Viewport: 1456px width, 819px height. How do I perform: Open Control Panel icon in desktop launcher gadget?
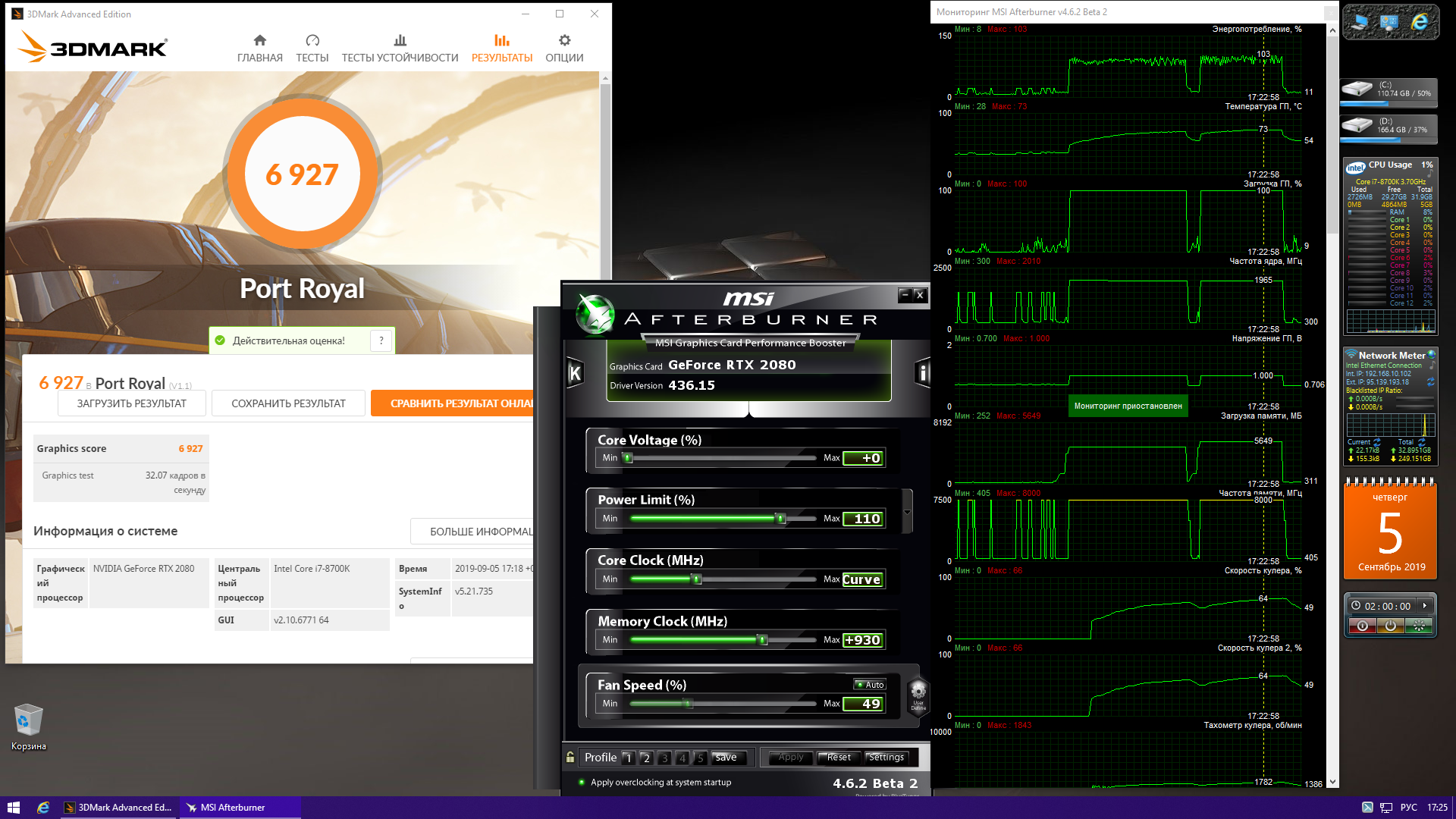tap(1389, 23)
